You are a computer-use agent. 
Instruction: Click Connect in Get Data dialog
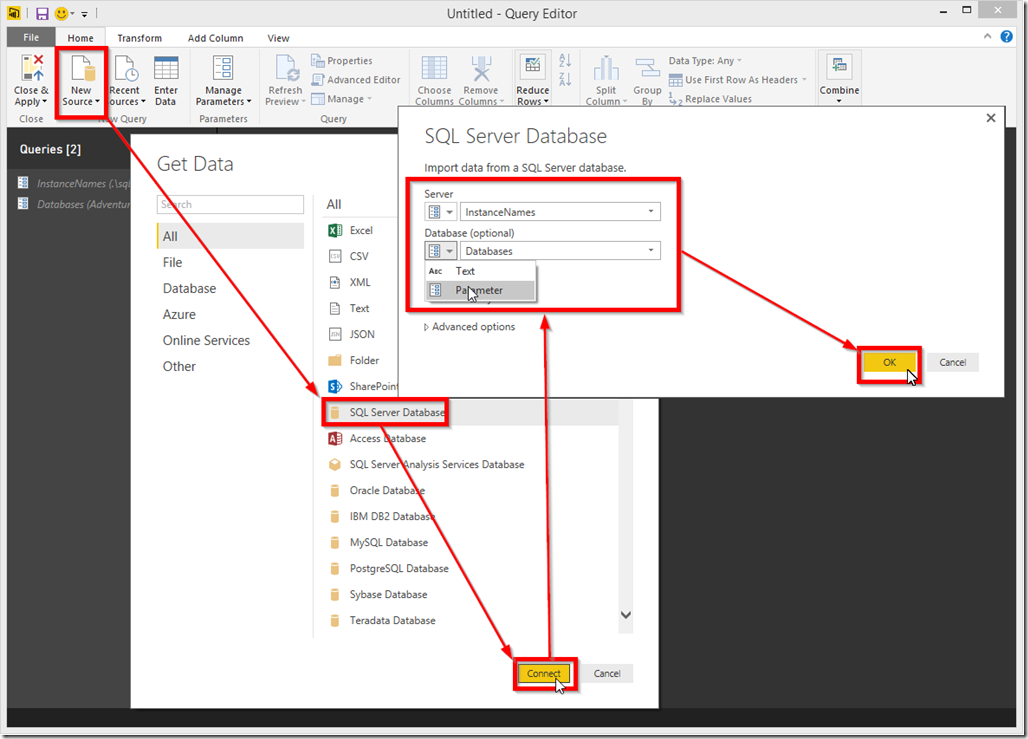coord(544,673)
